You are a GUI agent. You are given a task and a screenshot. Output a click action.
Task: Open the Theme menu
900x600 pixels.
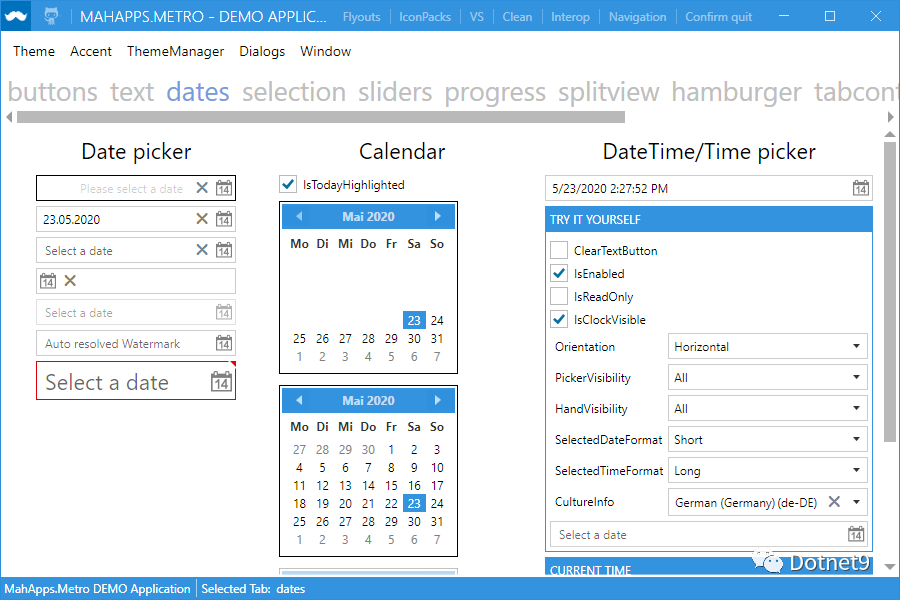[x=34, y=51]
